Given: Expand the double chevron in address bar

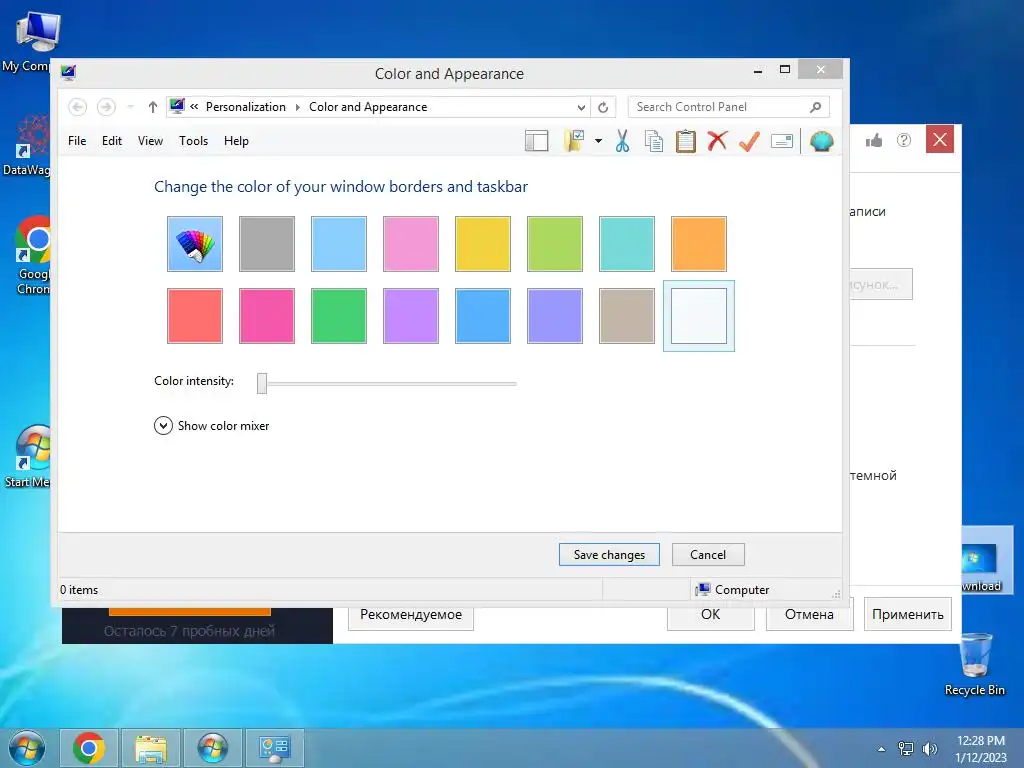Looking at the screenshot, I should [x=194, y=106].
